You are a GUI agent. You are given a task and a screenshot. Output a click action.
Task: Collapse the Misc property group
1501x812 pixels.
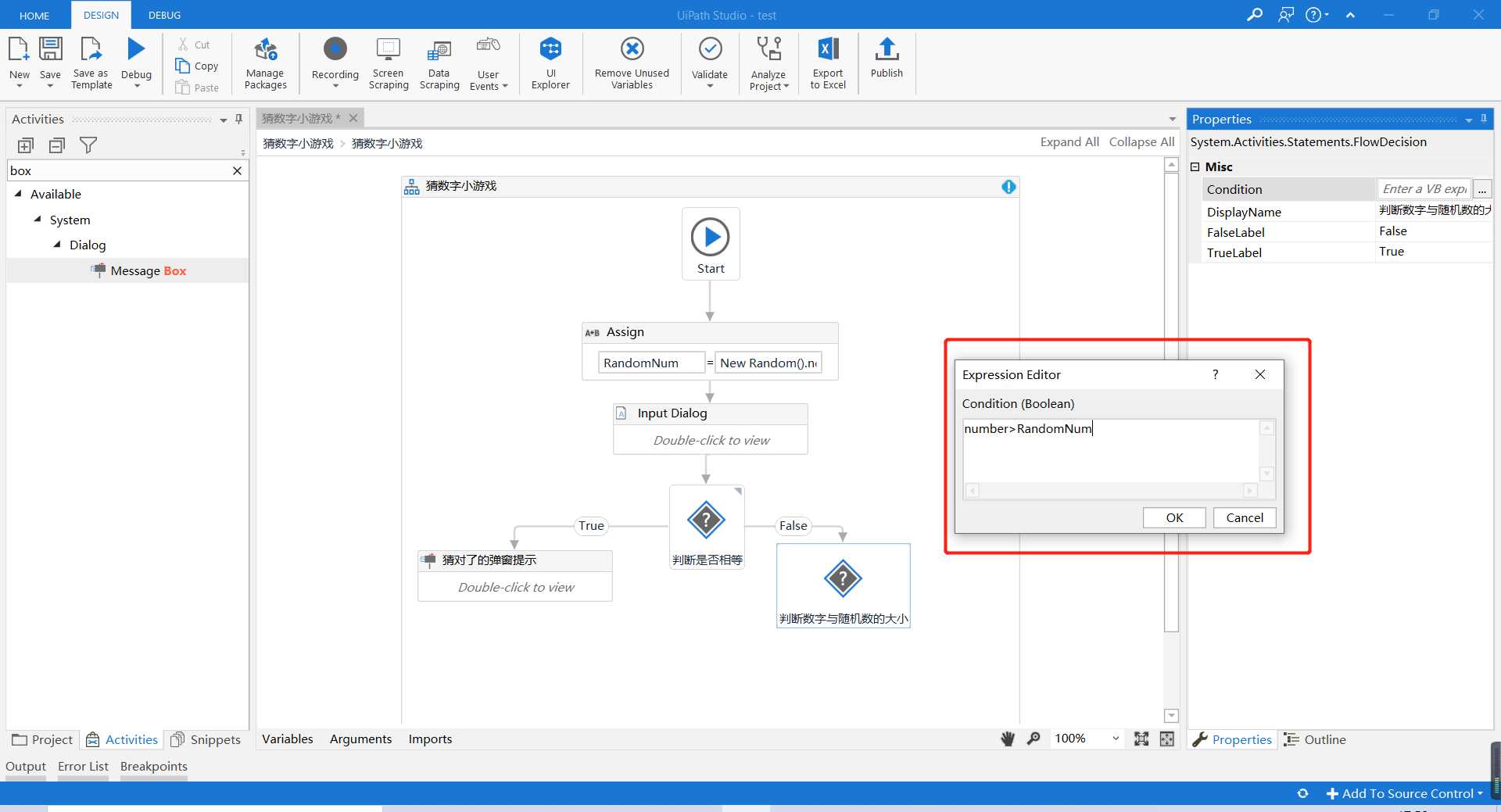[1195, 166]
